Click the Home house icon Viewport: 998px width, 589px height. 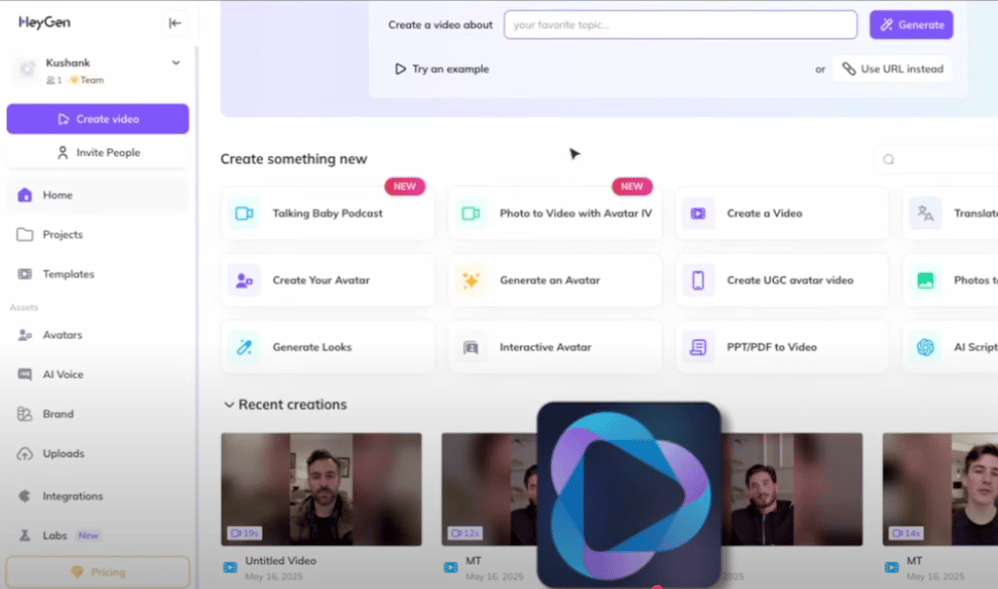click(25, 195)
